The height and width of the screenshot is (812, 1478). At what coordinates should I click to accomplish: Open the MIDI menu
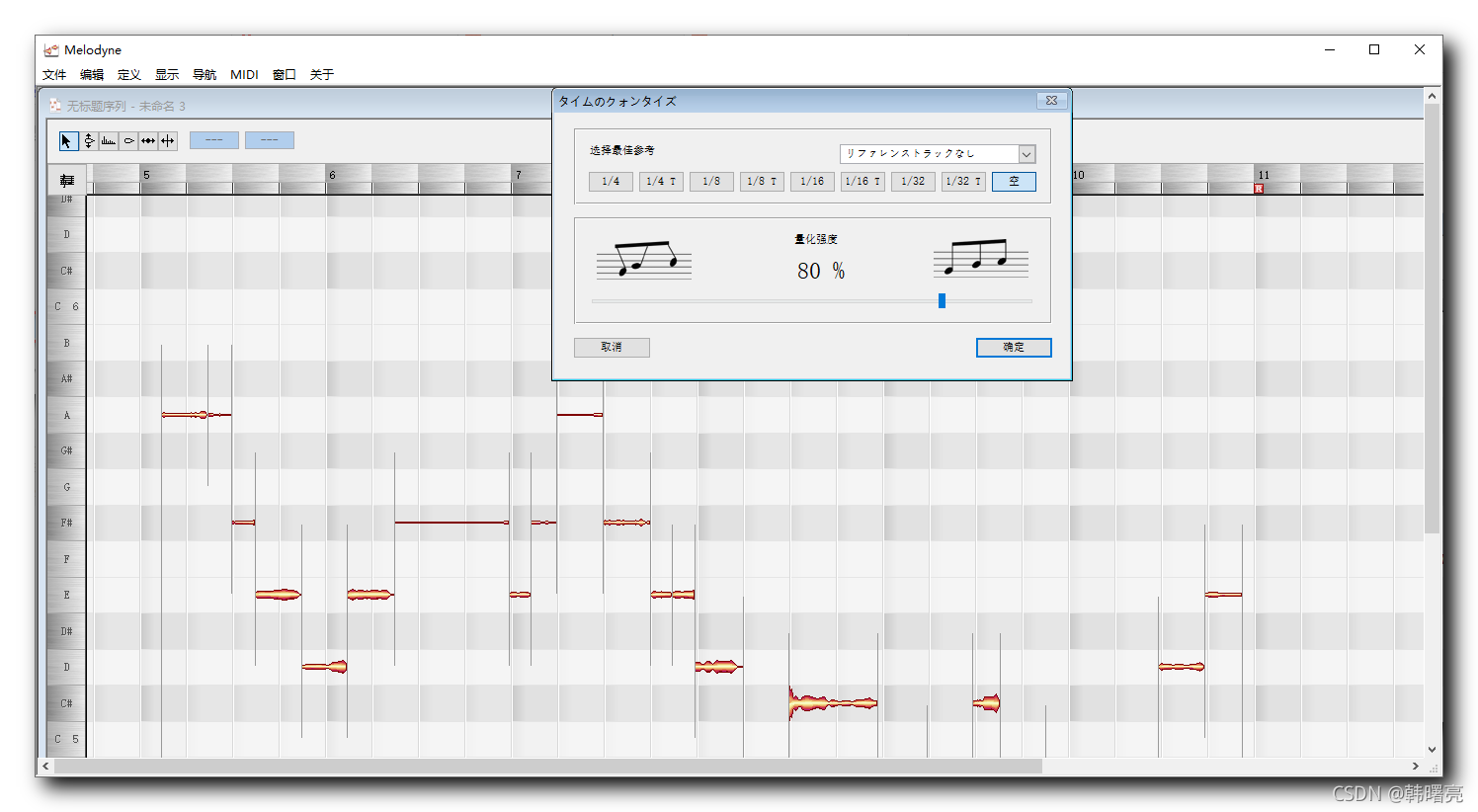point(244,75)
